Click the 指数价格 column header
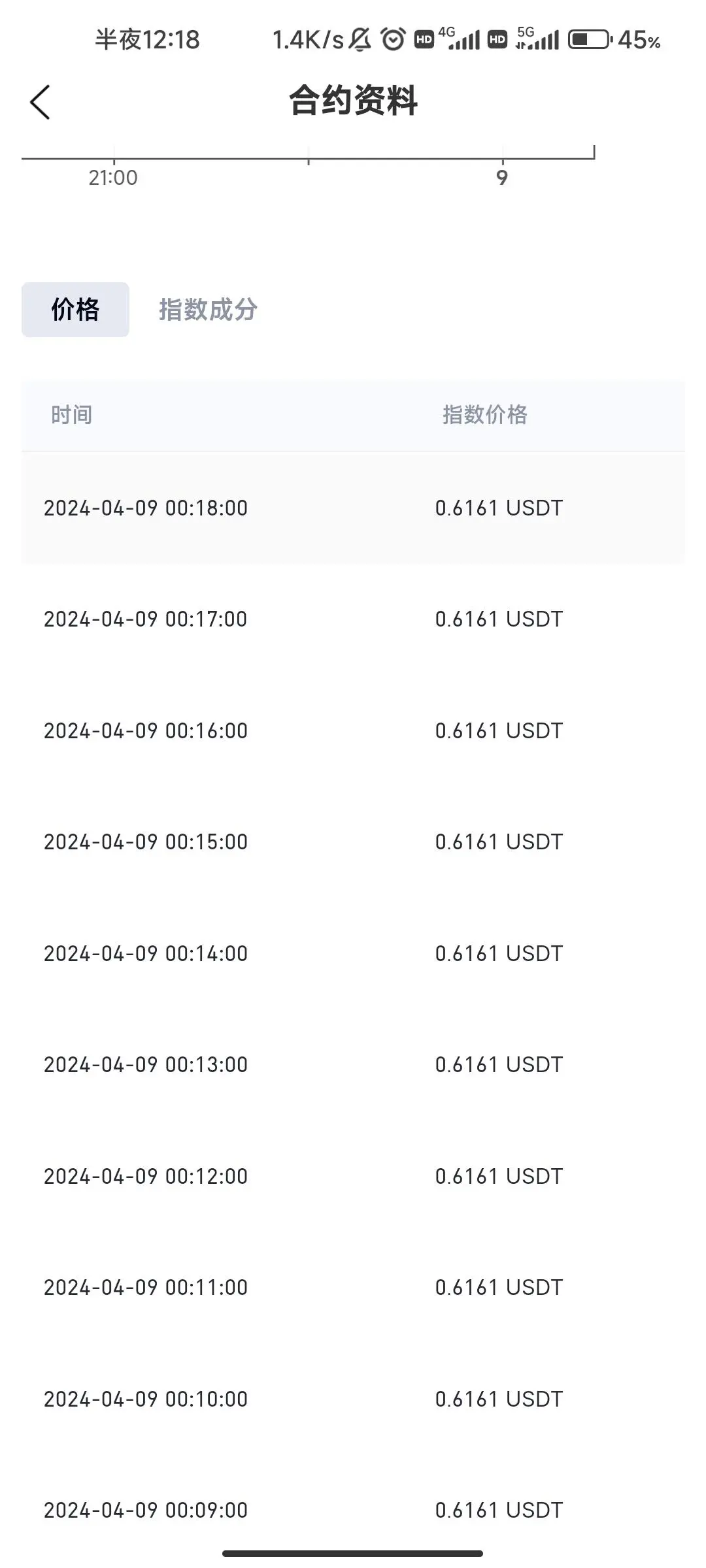This screenshot has width=706, height=1568. tap(485, 415)
